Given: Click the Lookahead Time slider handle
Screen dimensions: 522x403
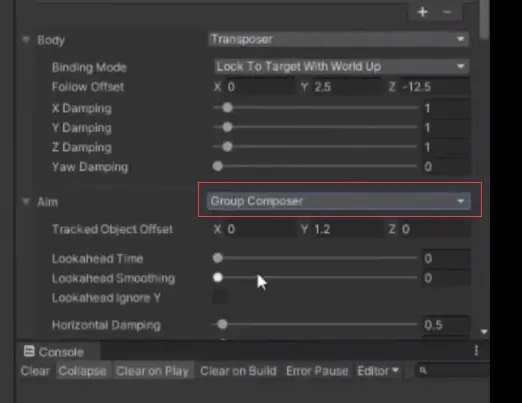Looking at the screenshot, I should coord(218,258).
